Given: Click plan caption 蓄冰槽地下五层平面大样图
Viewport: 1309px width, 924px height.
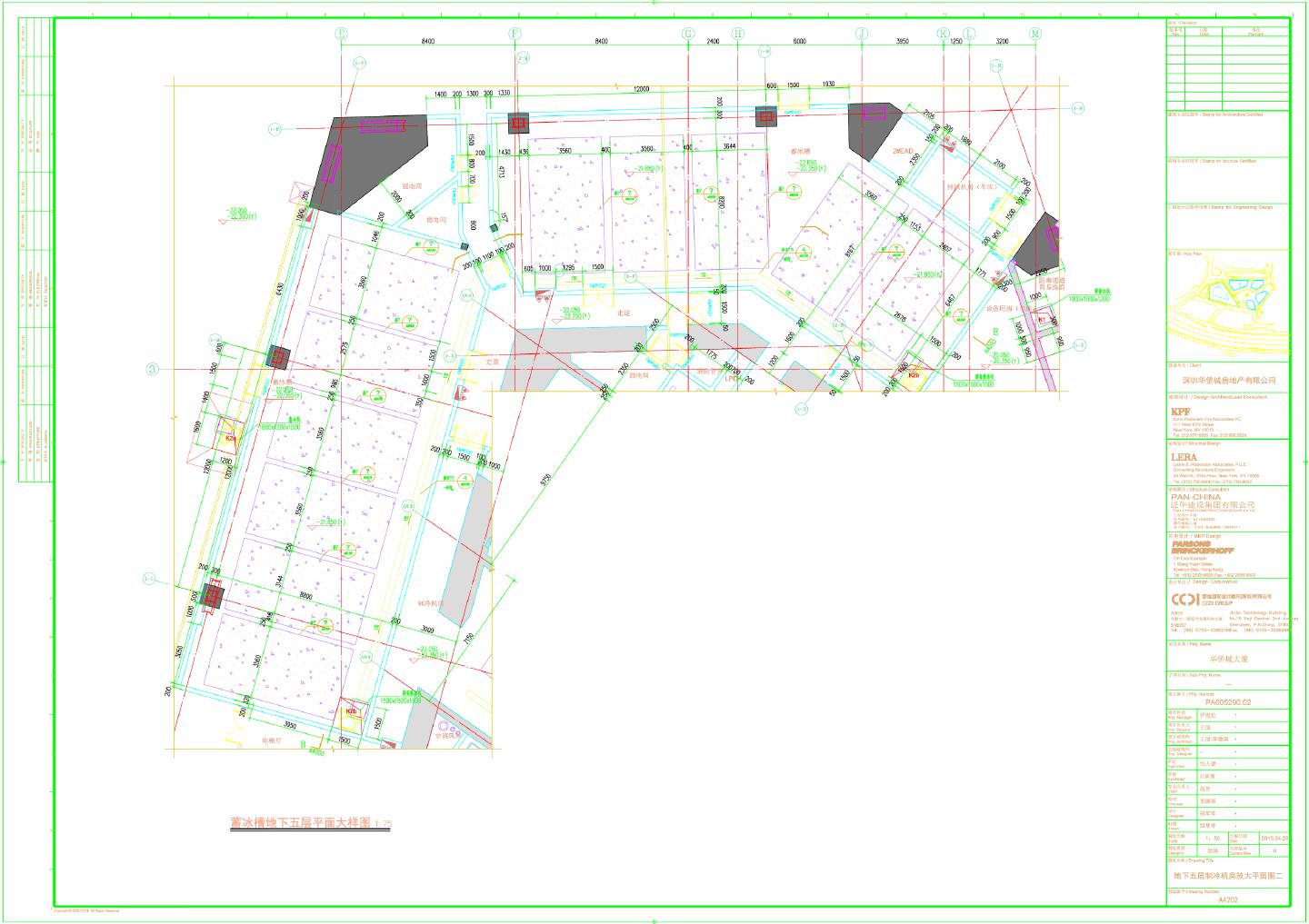Looking at the screenshot, I should click(x=301, y=822).
